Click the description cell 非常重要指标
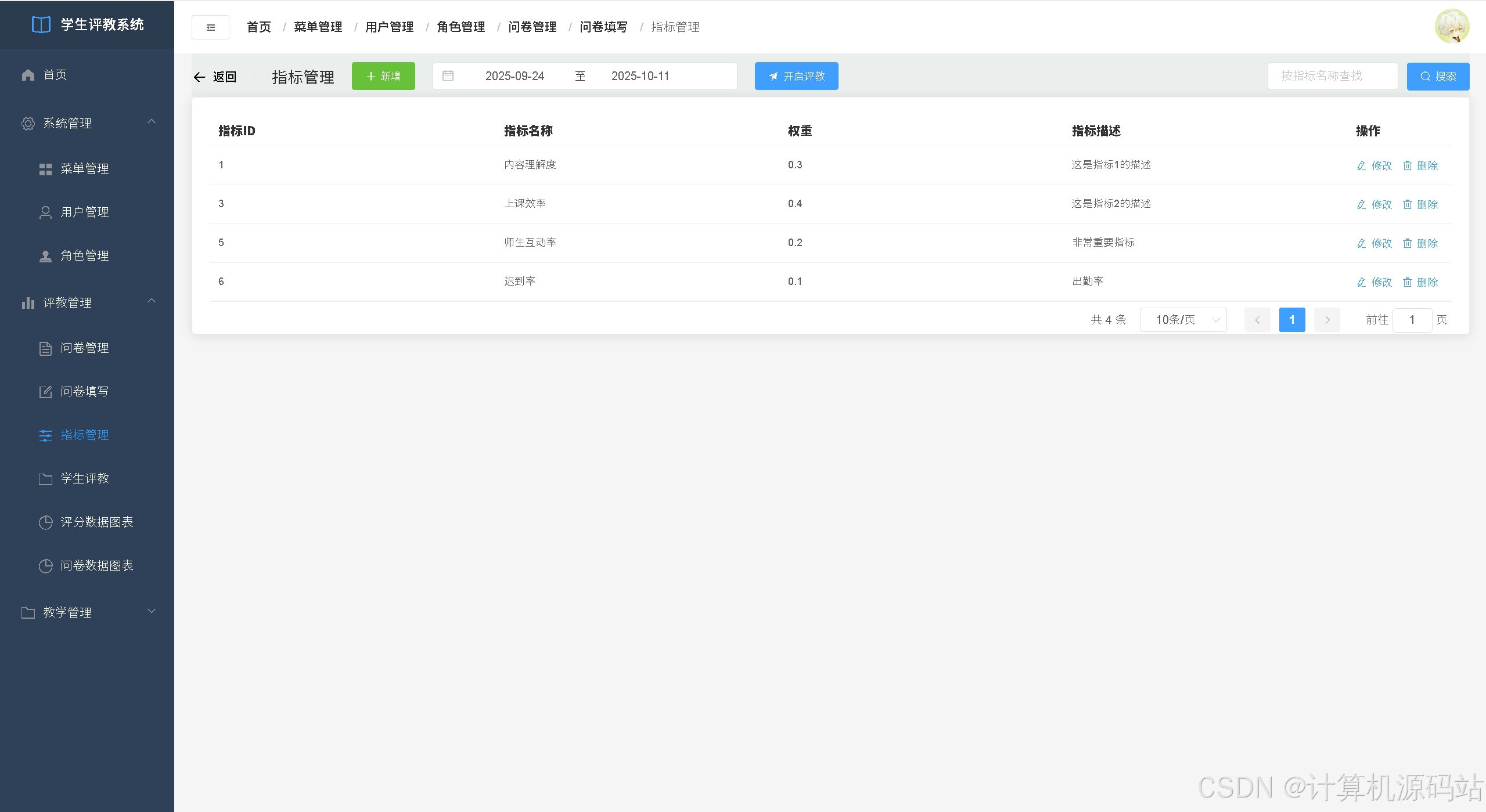This screenshot has width=1486, height=812. tap(1103, 243)
